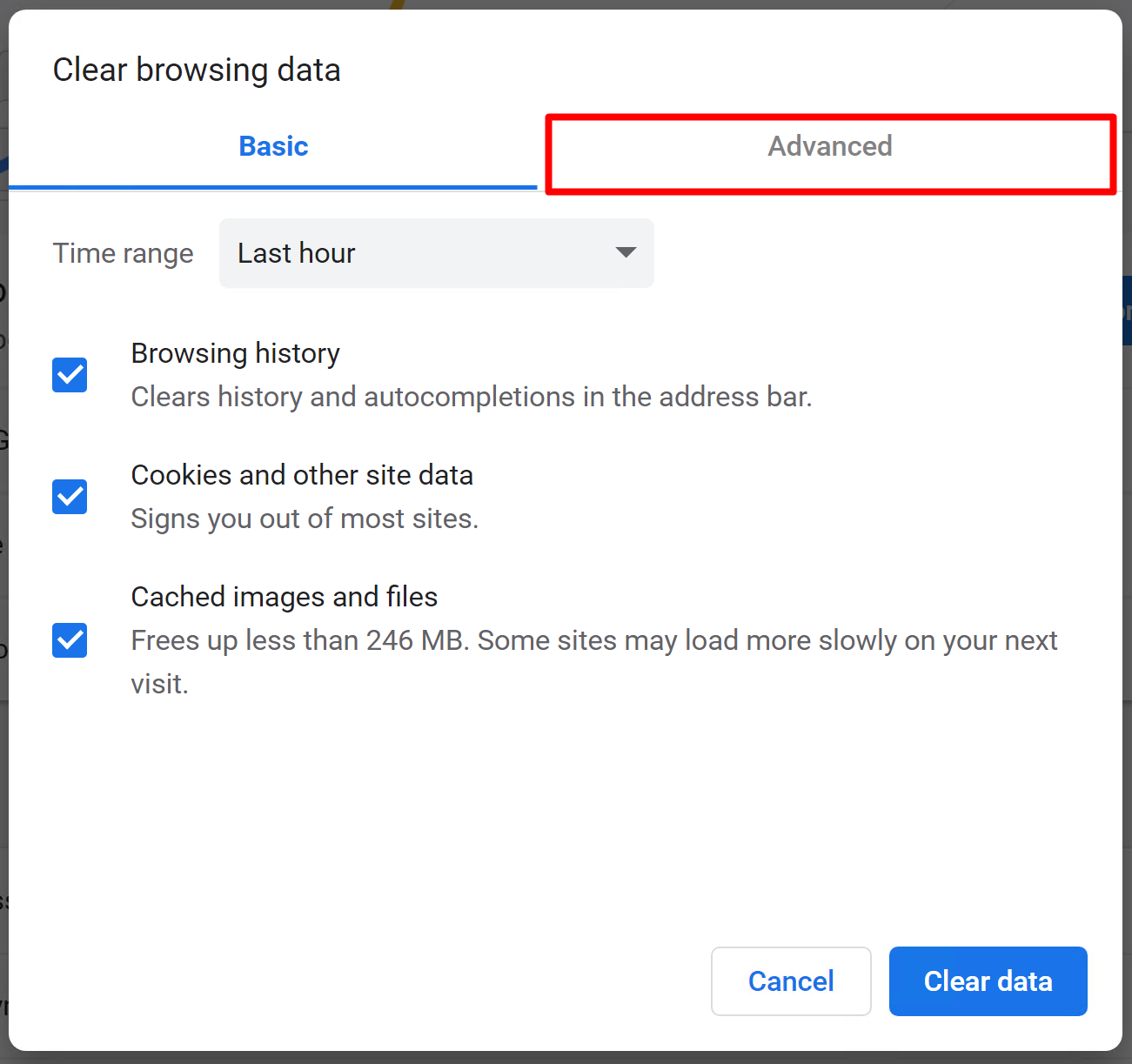Click the Cached images and files checkmark

(69, 640)
